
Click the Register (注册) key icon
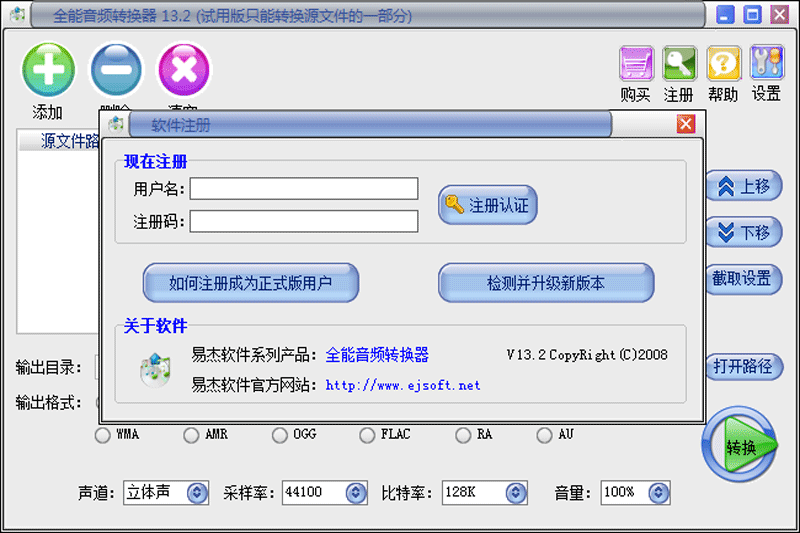[x=679, y=65]
